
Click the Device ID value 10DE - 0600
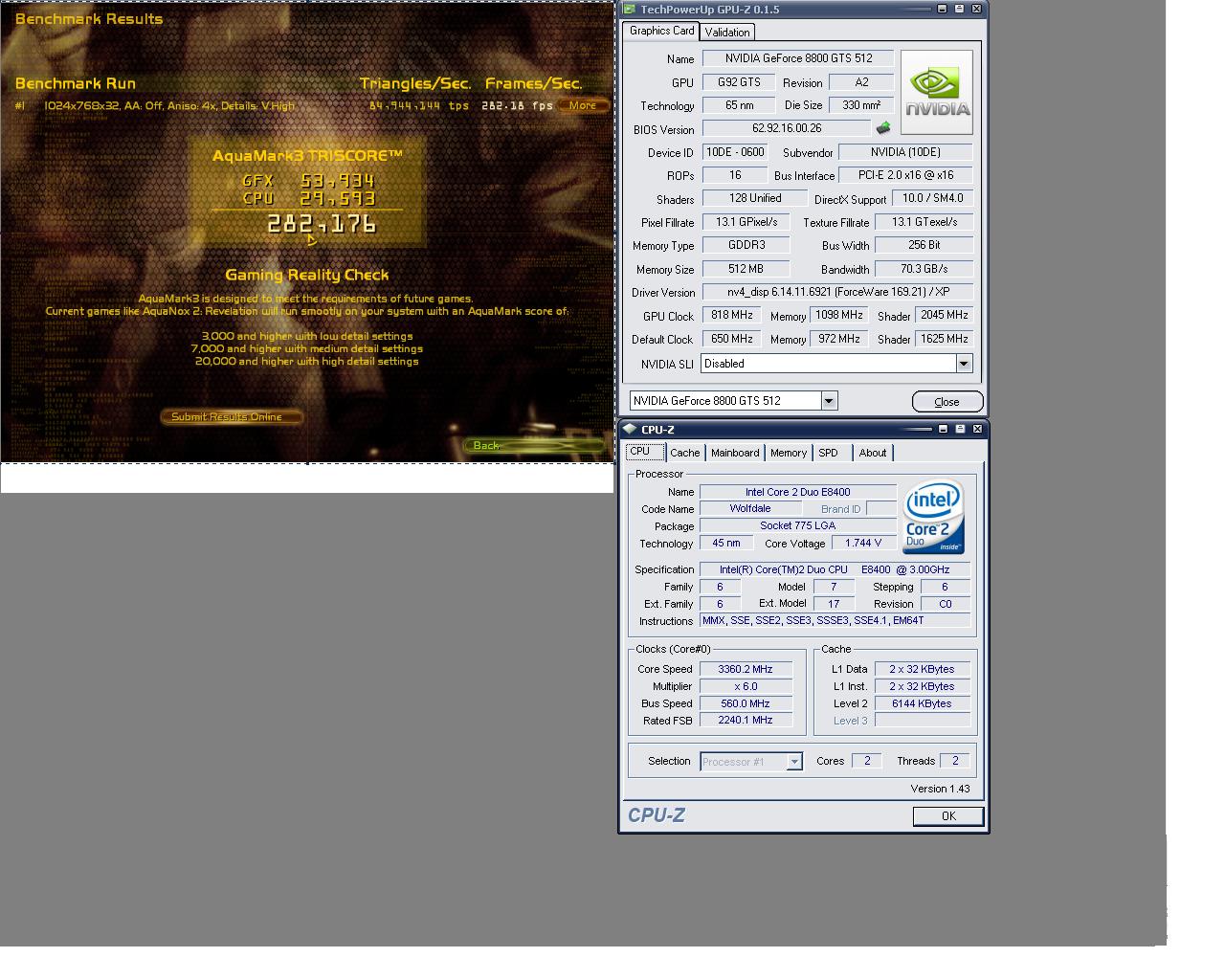(x=735, y=151)
